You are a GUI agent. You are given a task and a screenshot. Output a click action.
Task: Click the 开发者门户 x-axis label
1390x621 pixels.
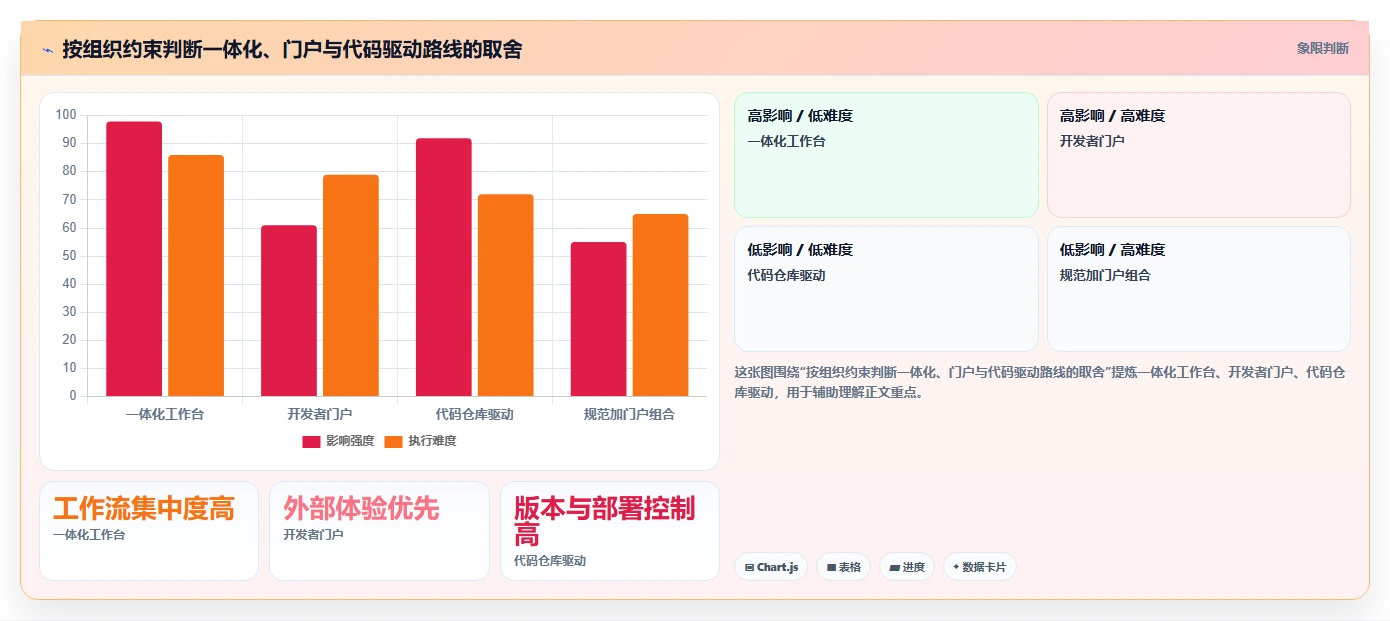(320, 414)
